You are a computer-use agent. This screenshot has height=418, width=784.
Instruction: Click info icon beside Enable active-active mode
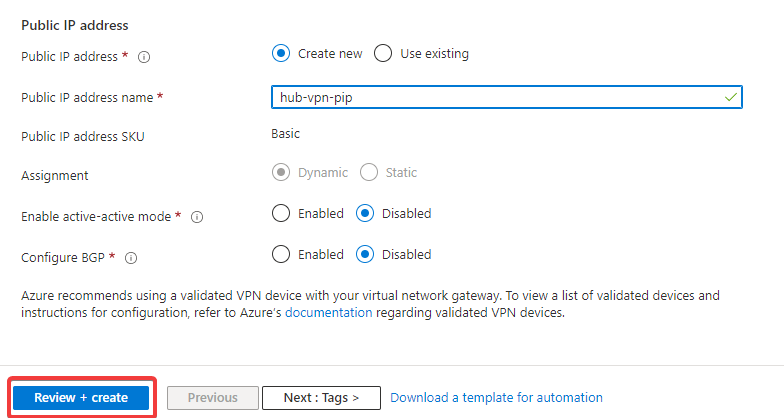197,217
